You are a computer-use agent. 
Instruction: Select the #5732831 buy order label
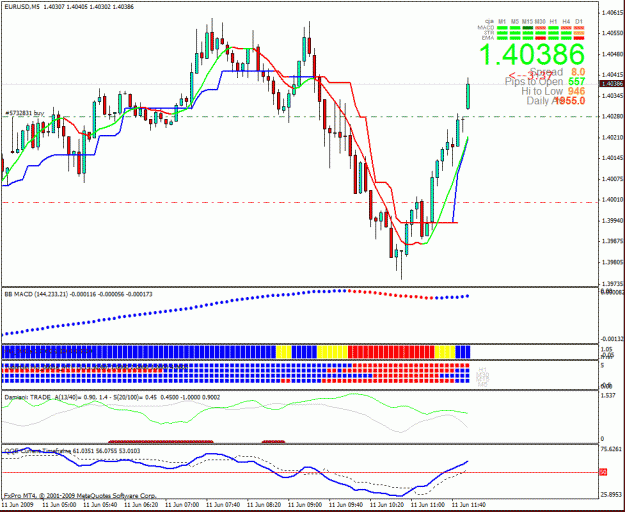click(24, 113)
